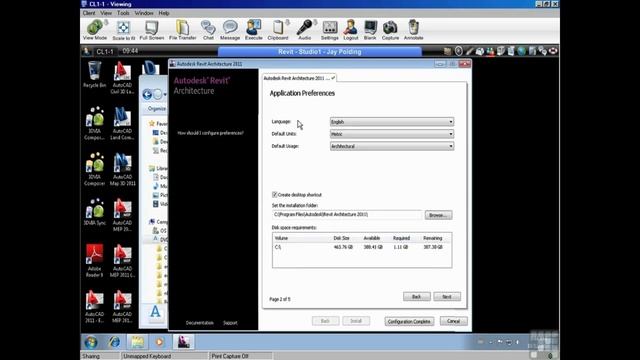Toggle Create desktop shortcut checkbox

coord(275,195)
